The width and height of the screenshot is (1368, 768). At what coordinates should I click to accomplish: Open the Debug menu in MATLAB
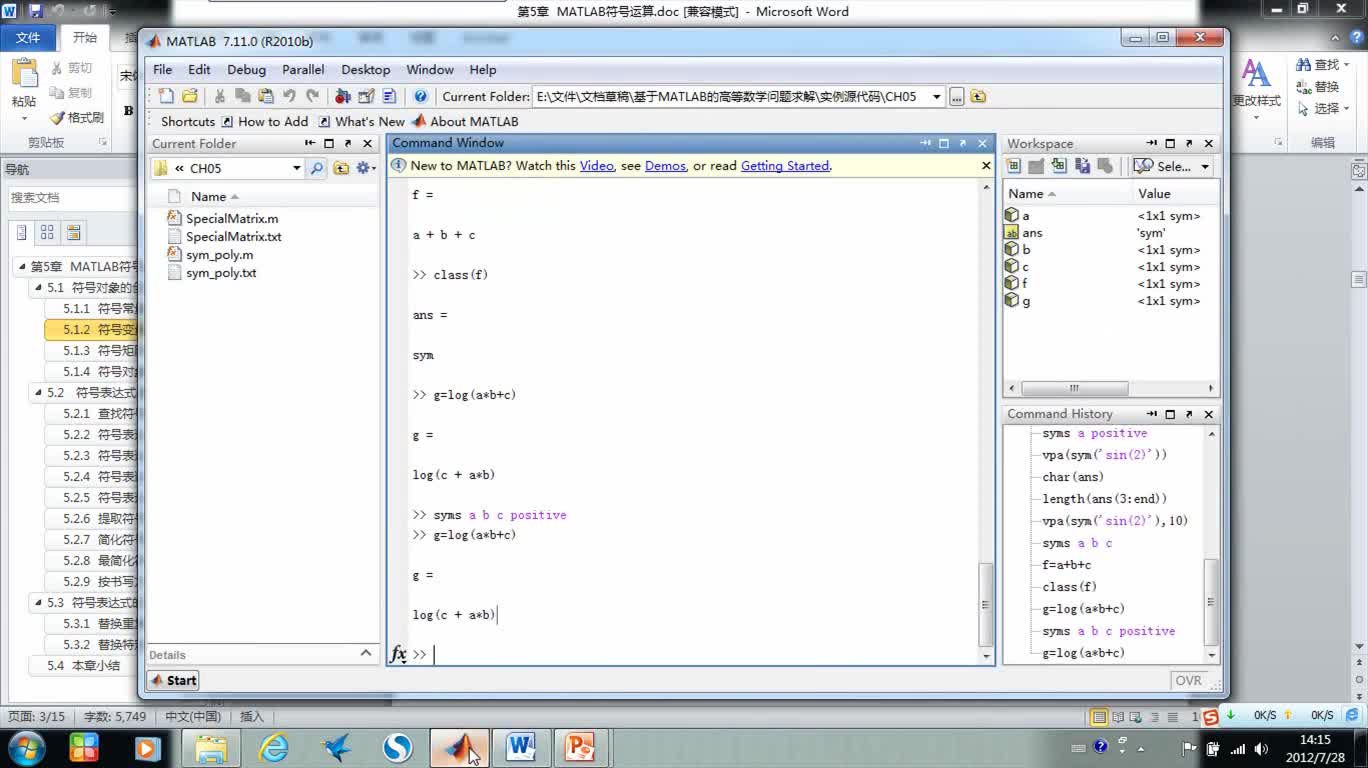246,70
